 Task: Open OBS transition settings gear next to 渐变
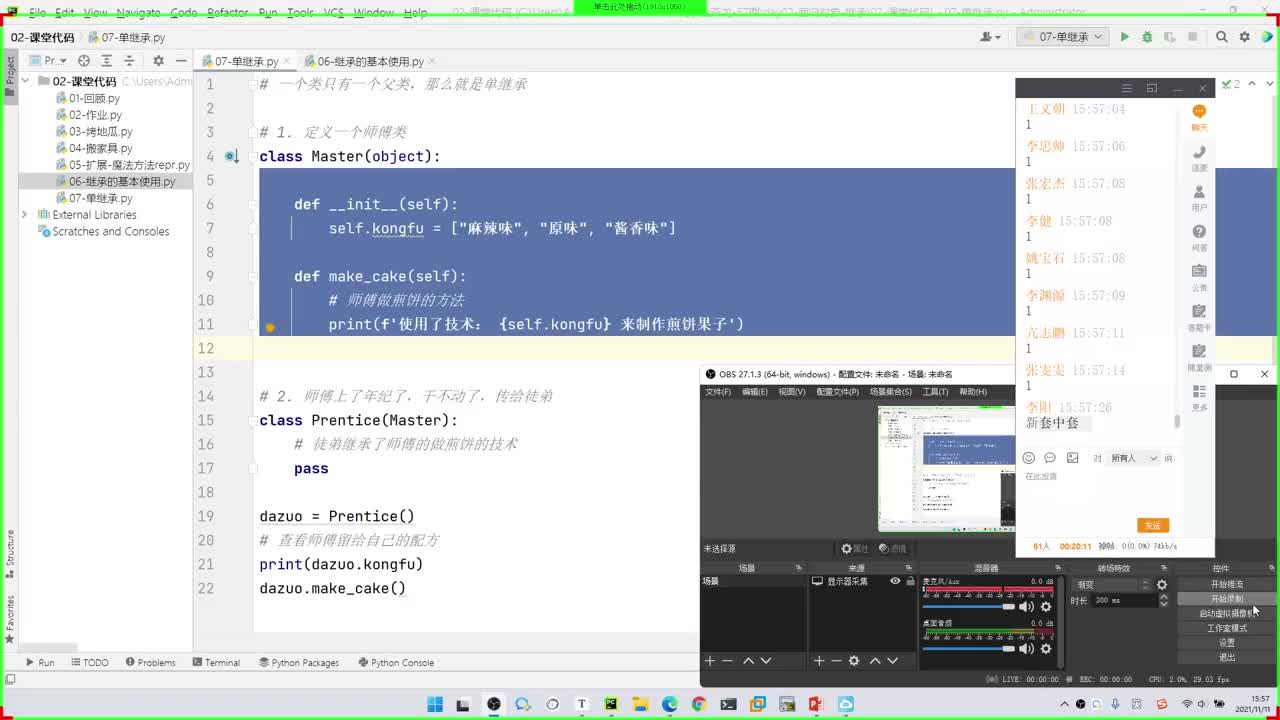[x=1161, y=585]
